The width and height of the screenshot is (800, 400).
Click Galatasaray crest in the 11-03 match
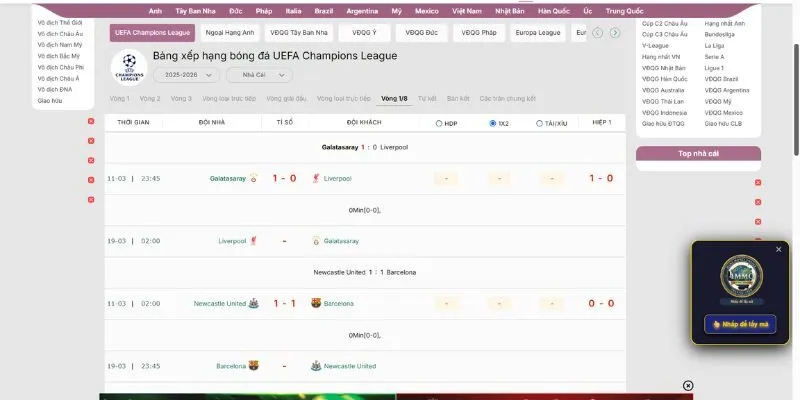pos(254,178)
